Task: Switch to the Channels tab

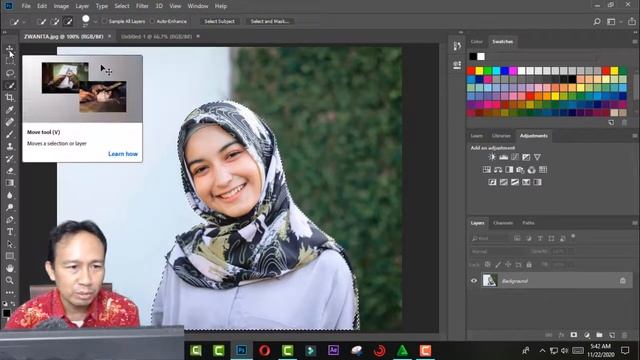Action: (x=503, y=223)
